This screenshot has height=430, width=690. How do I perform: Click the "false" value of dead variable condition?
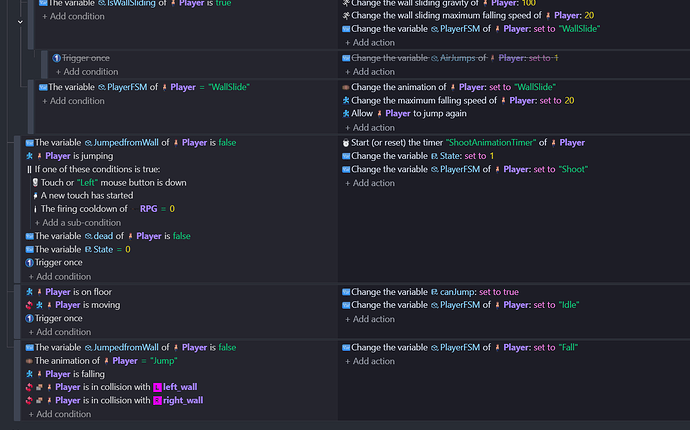[x=181, y=236]
